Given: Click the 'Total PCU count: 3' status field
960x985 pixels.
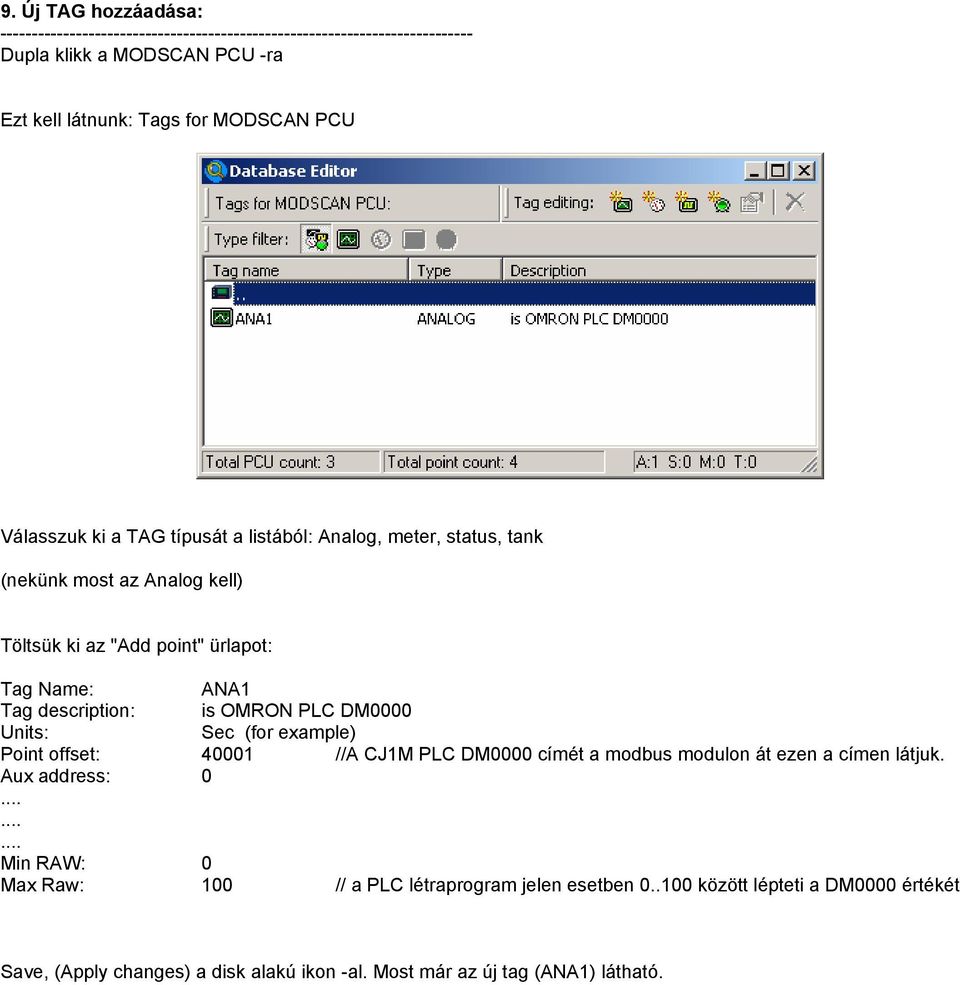Looking at the screenshot, I should [291, 462].
